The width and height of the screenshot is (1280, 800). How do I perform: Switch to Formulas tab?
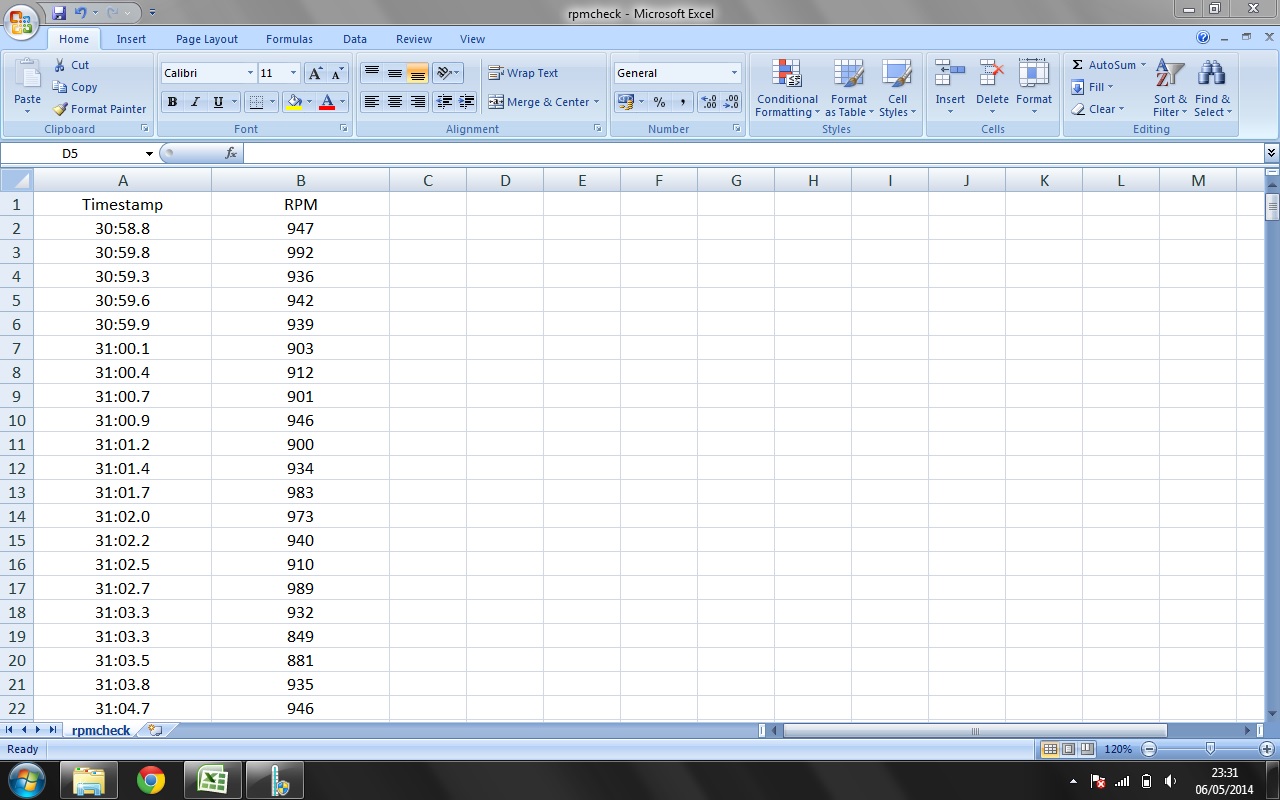pos(289,39)
